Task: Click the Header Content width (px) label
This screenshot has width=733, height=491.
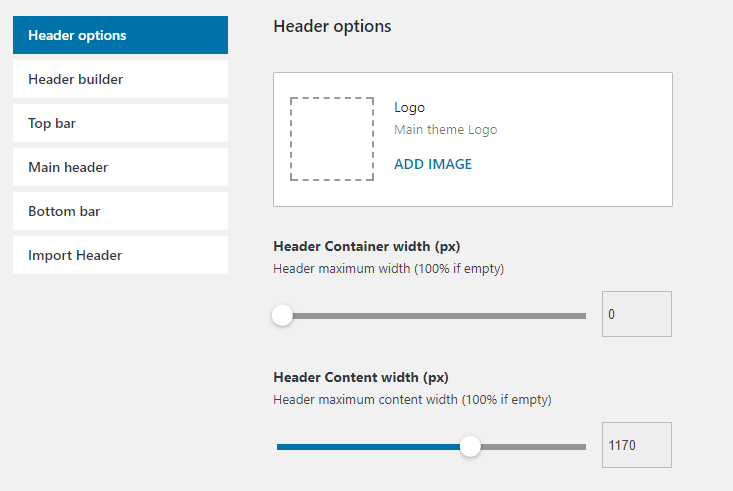Action: pos(361,377)
